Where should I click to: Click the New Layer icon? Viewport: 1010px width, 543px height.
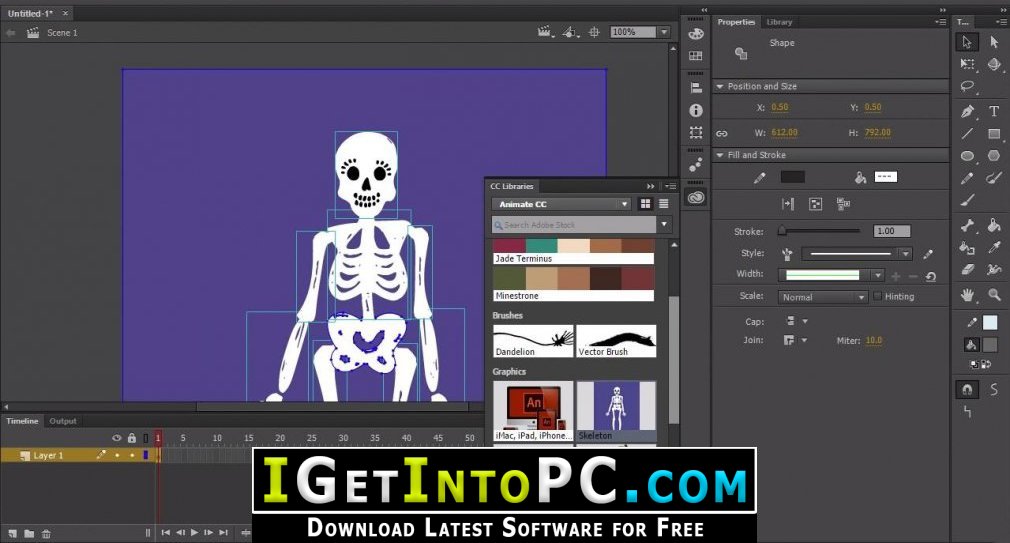click(x=13, y=533)
